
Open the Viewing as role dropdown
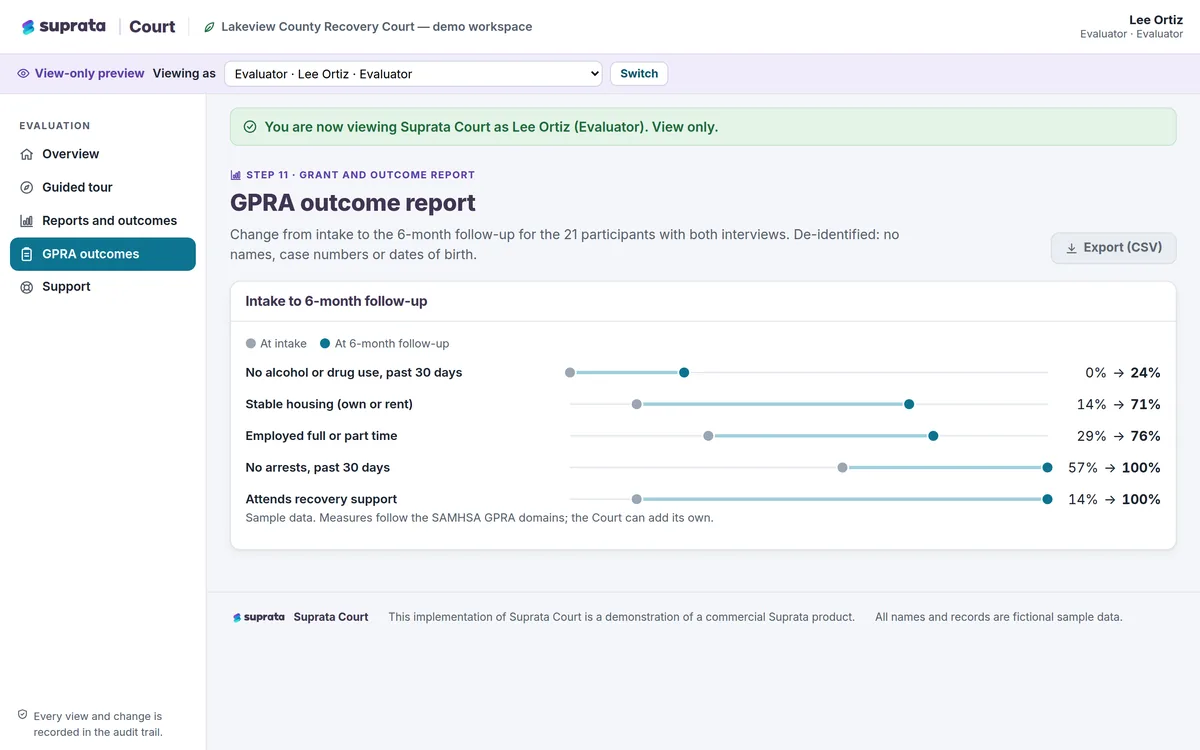(413, 74)
